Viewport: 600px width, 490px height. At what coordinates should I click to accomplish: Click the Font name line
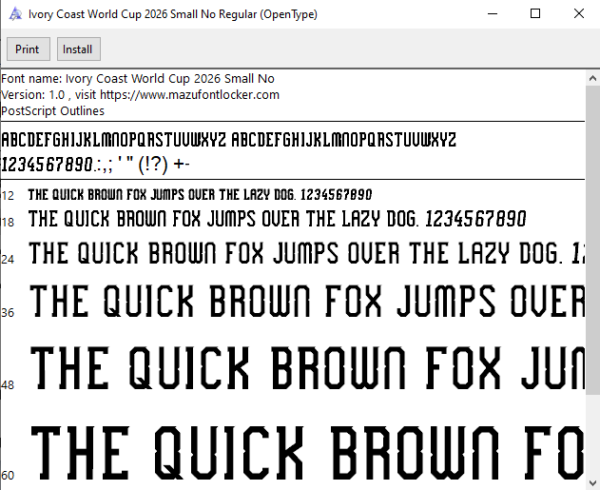[138, 78]
